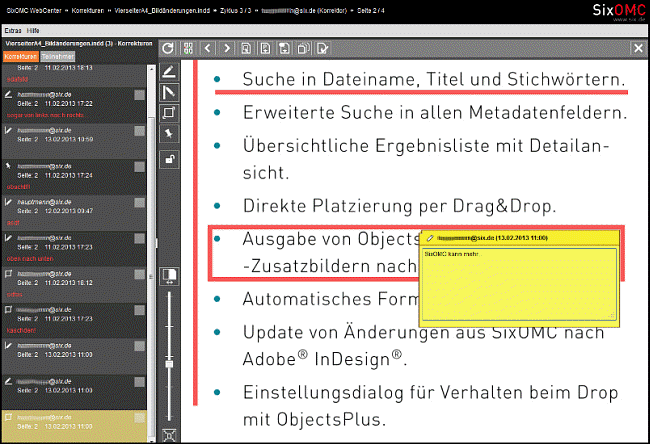Click the yellow note header with date 13.02.2013 11:00
The width and height of the screenshot is (650, 444).
(x=519, y=238)
